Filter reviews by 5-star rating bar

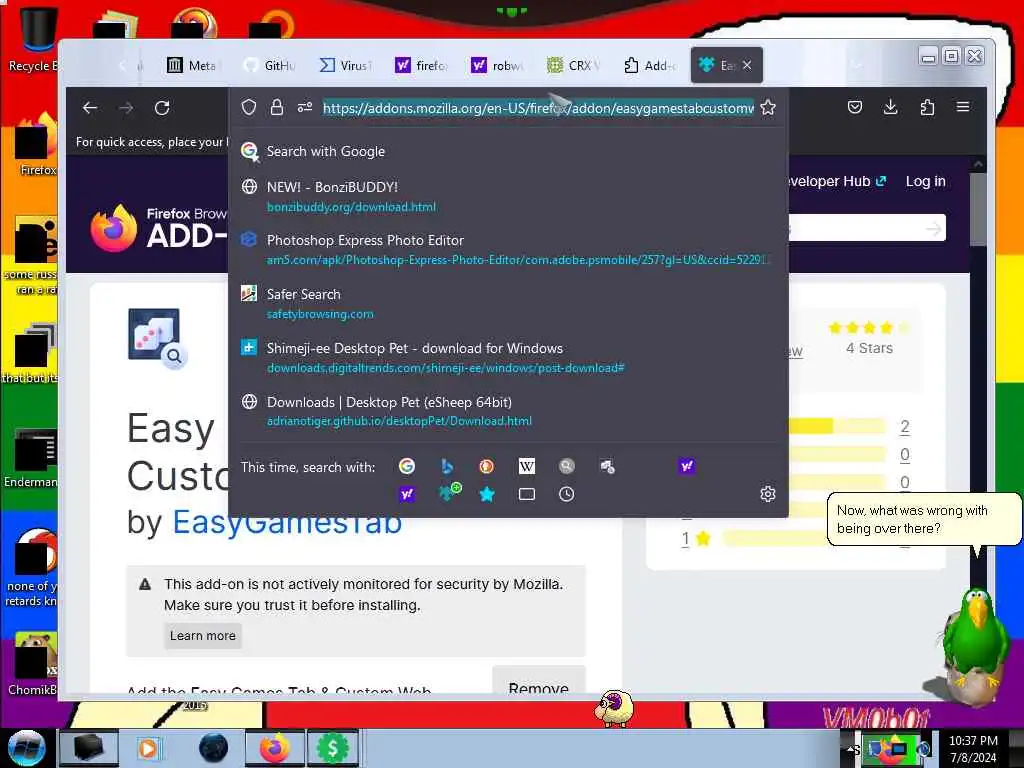(837, 426)
